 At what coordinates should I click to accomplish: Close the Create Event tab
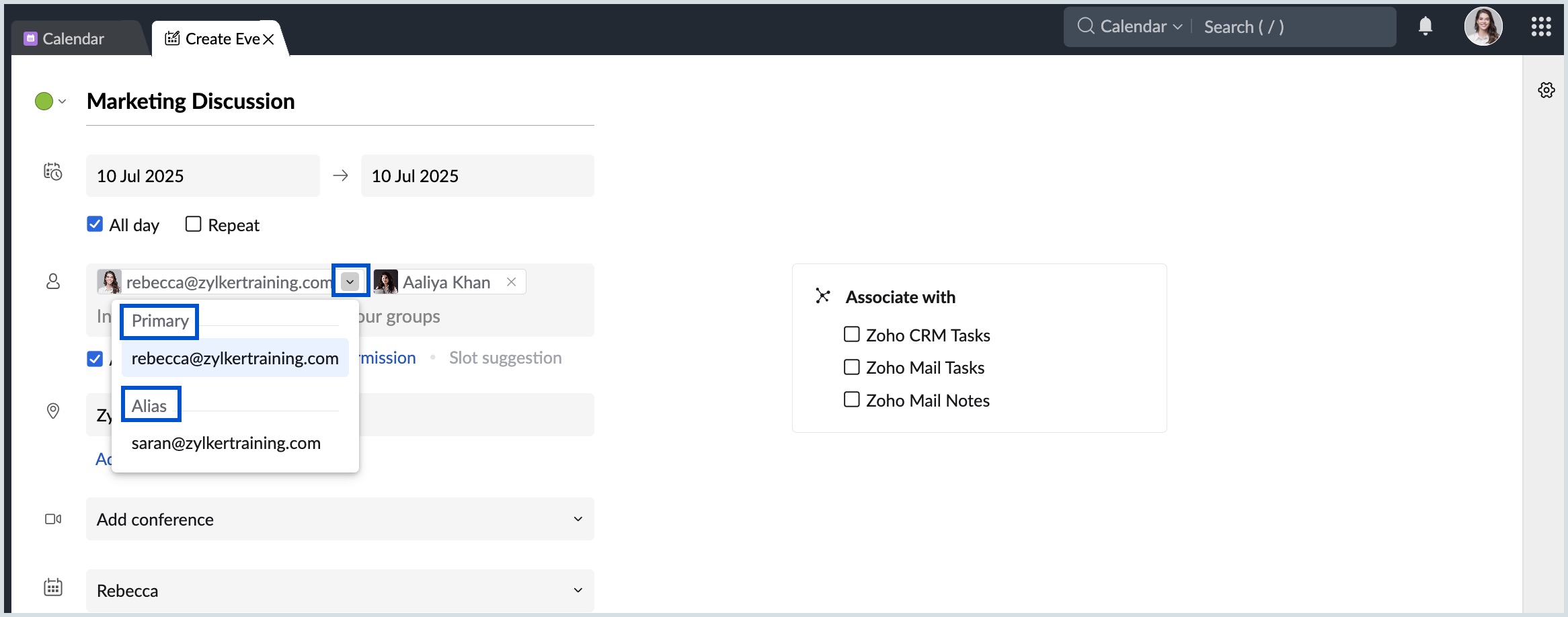(x=268, y=39)
